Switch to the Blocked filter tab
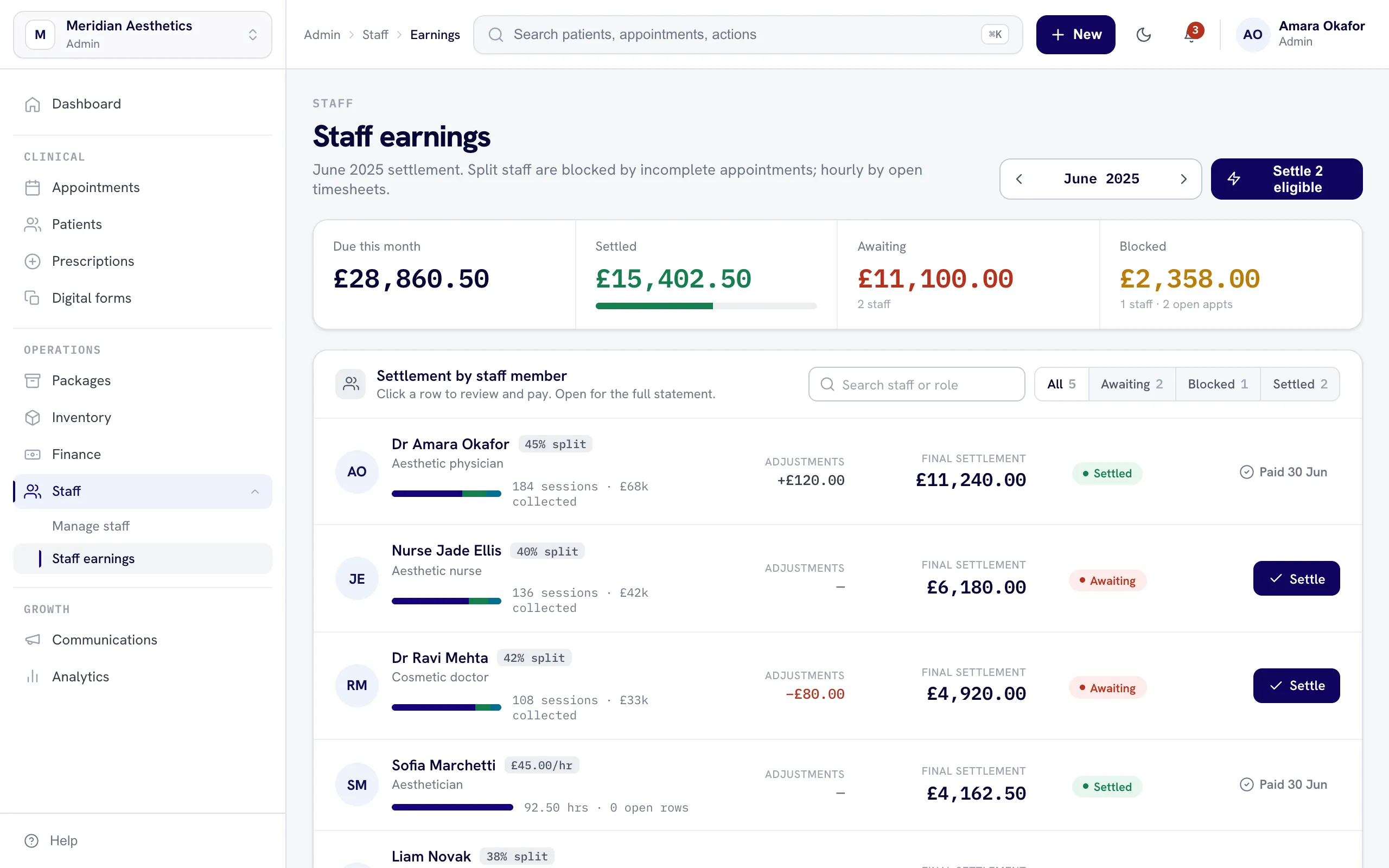1389x868 pixels. pos(1218,384)
